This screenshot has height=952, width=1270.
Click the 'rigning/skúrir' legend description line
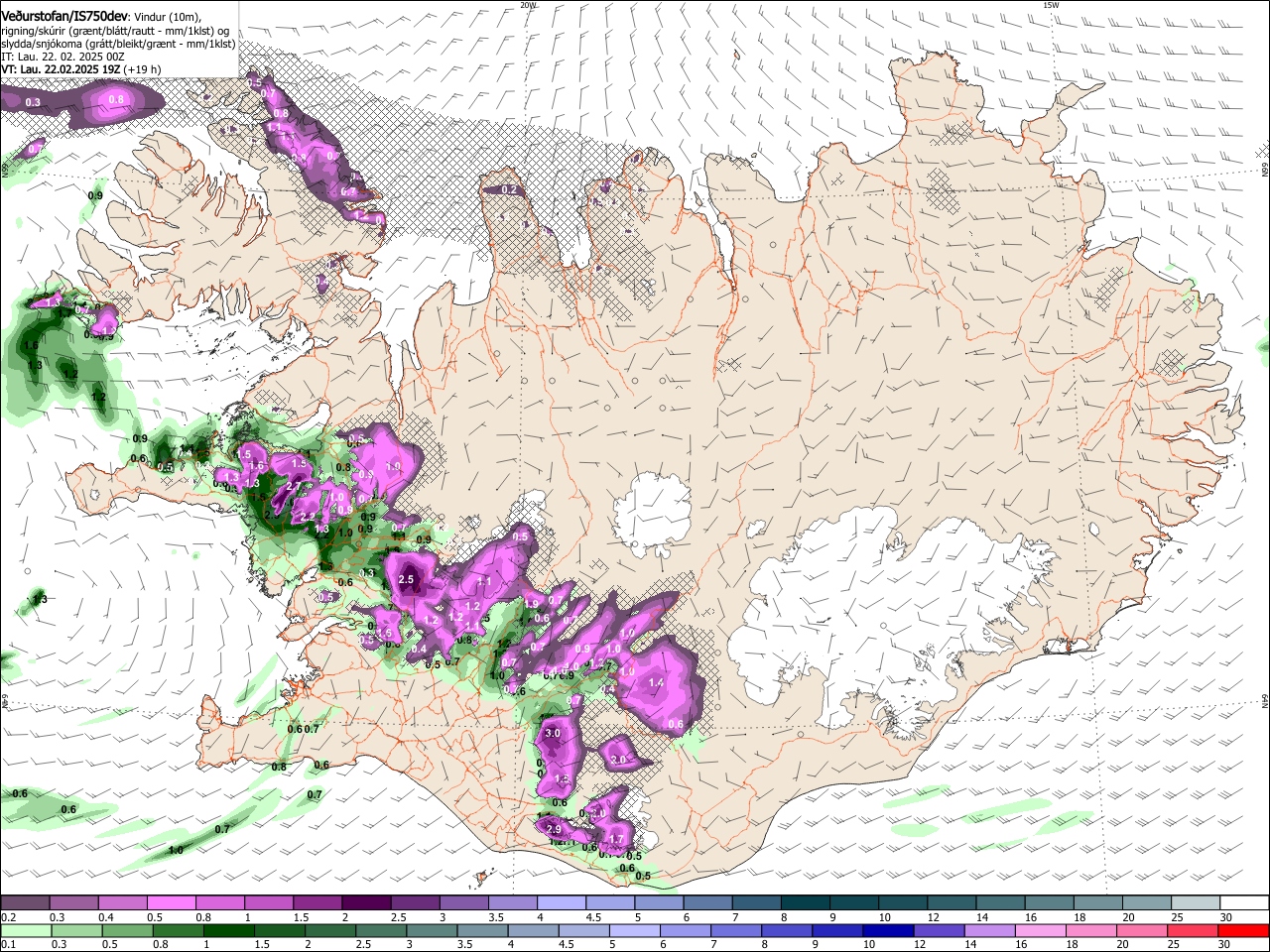coord(117,31)
